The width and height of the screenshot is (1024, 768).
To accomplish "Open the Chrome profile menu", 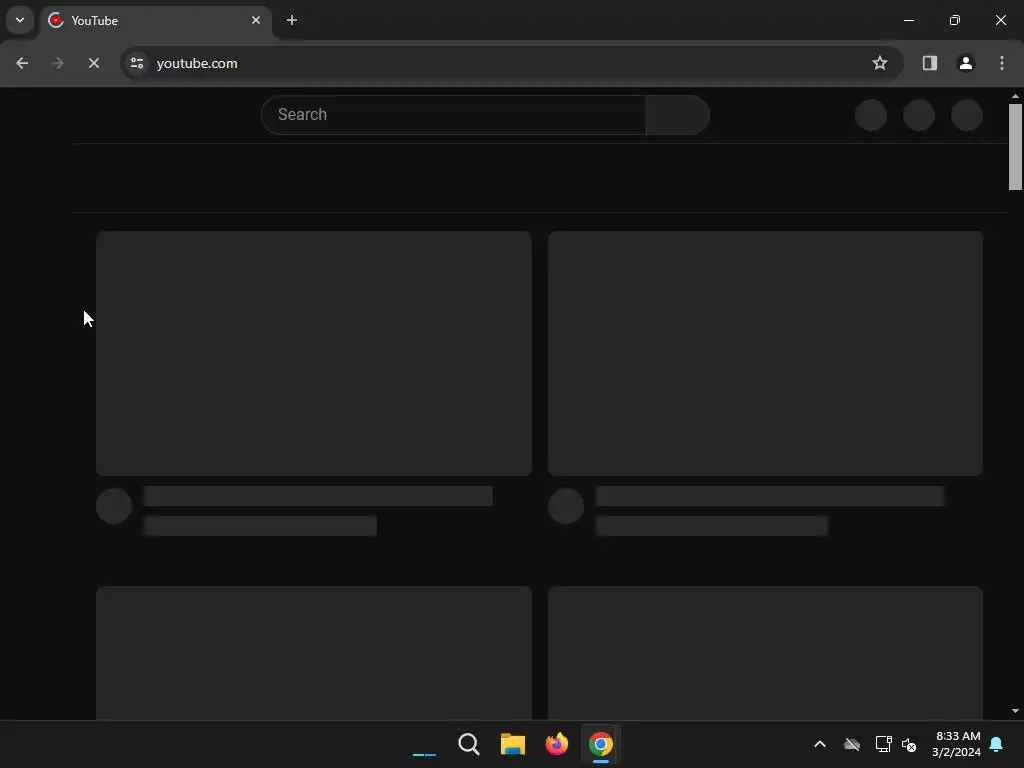I will (x=965, y=63).
